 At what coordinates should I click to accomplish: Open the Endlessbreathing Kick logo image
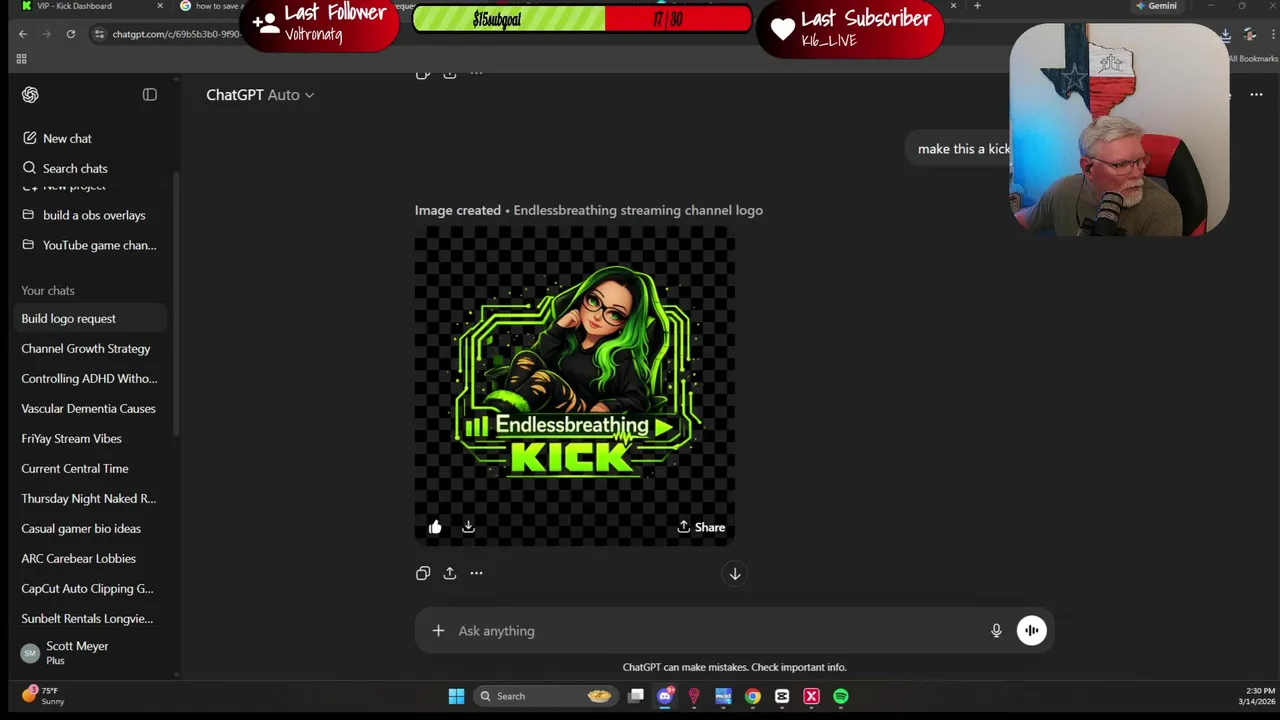pyautogui.click(x=575, y=385)
